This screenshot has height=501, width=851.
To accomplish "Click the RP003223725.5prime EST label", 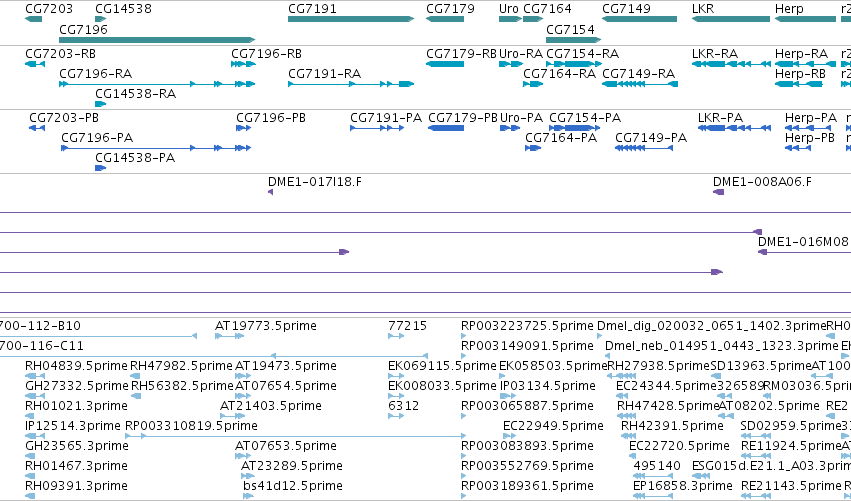I will point(527,326).
